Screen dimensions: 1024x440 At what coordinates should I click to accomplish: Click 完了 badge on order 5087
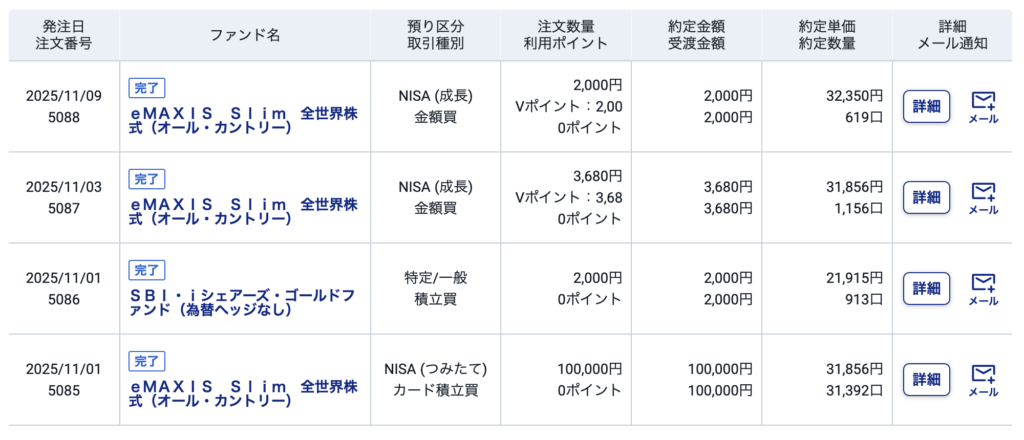coord(147,179)
